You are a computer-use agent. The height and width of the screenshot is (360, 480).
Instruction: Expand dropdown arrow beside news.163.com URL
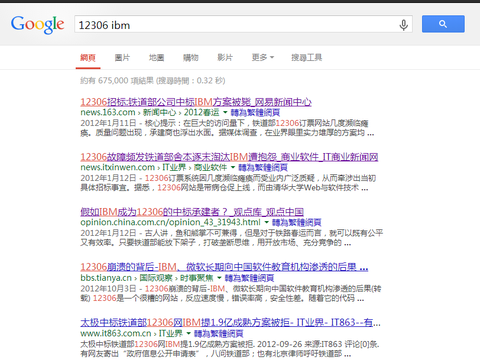225,112
